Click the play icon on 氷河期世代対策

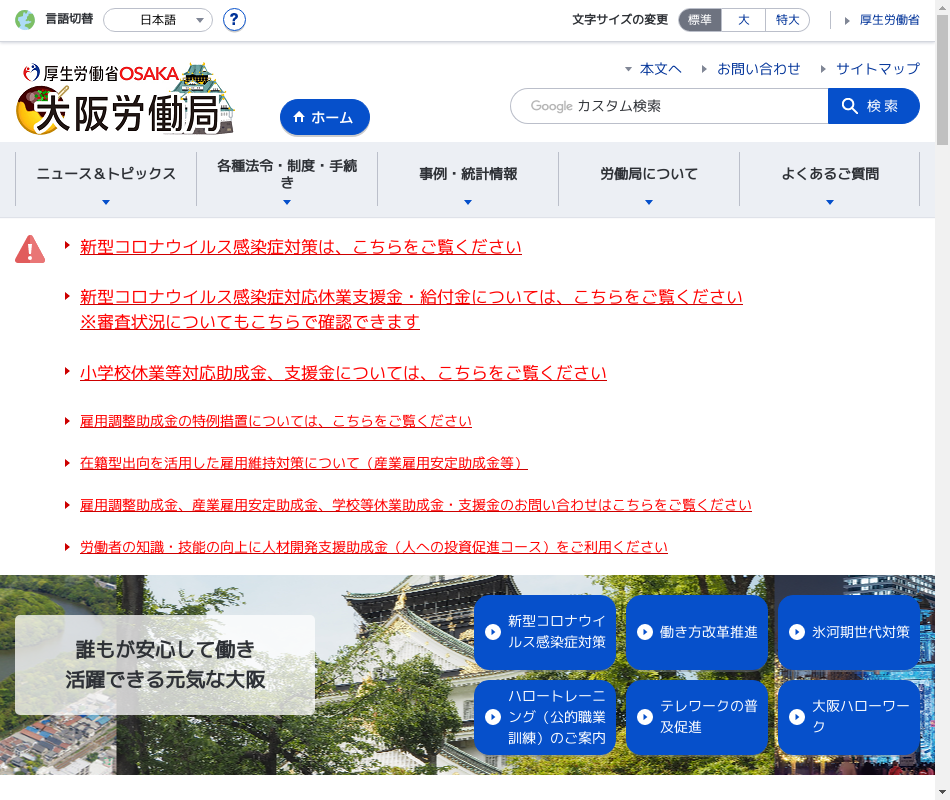pos(797,632)
